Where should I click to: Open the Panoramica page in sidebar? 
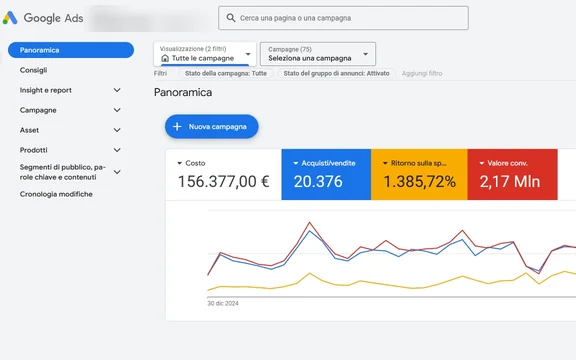pos(71,50)
